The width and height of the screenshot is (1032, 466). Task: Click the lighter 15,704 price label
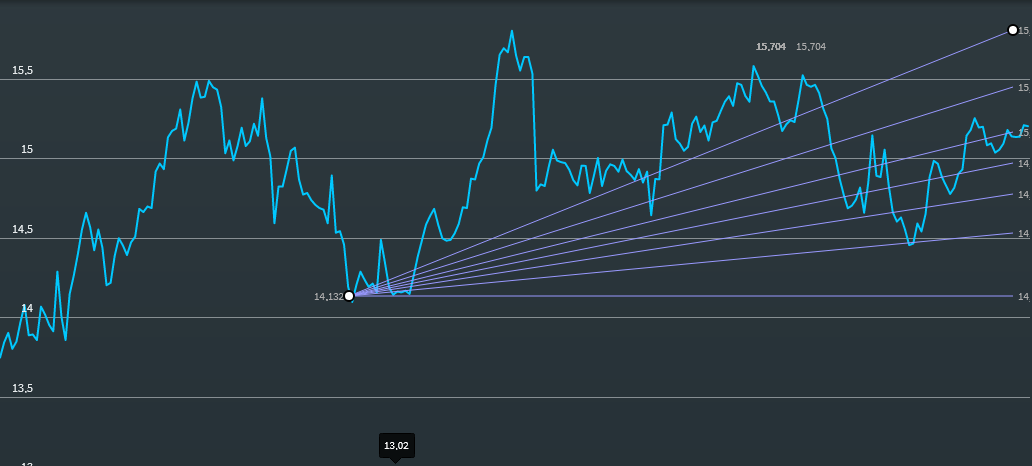coord(811,47)
